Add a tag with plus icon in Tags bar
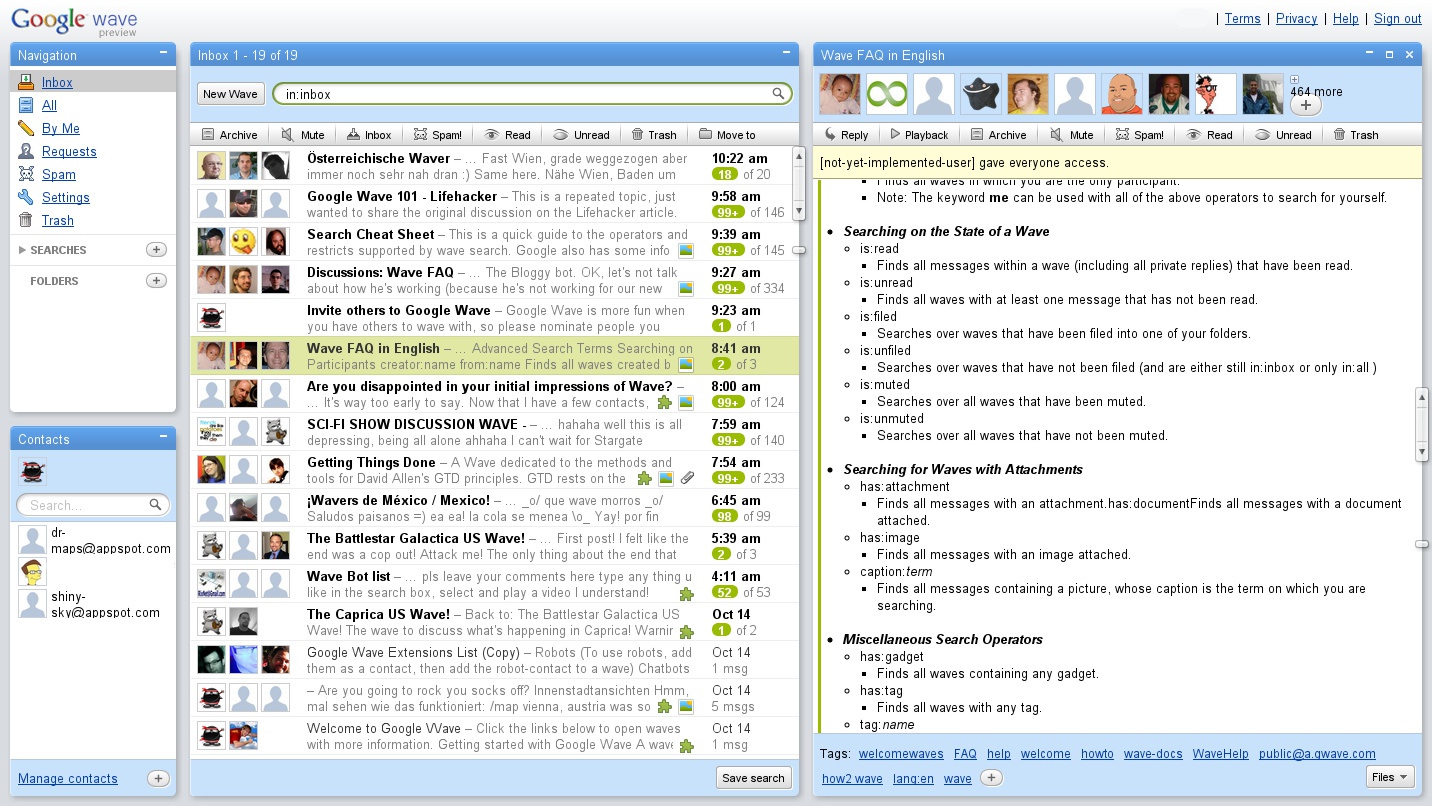The width and height of the screenshot is (1432, 806). point(990,778)
